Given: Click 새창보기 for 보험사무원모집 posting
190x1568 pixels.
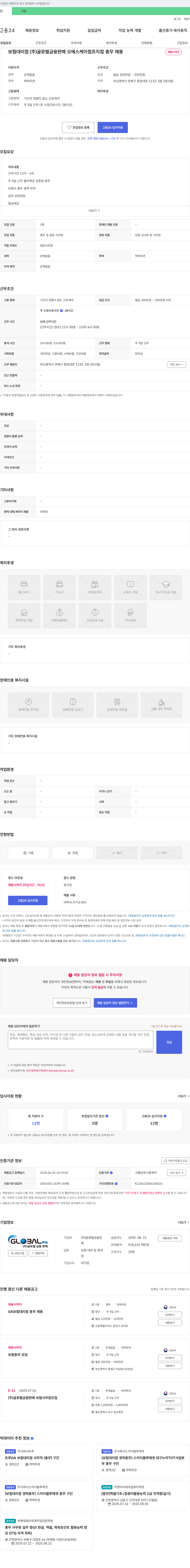Looking at the screenshot, I should (170, 1409).
